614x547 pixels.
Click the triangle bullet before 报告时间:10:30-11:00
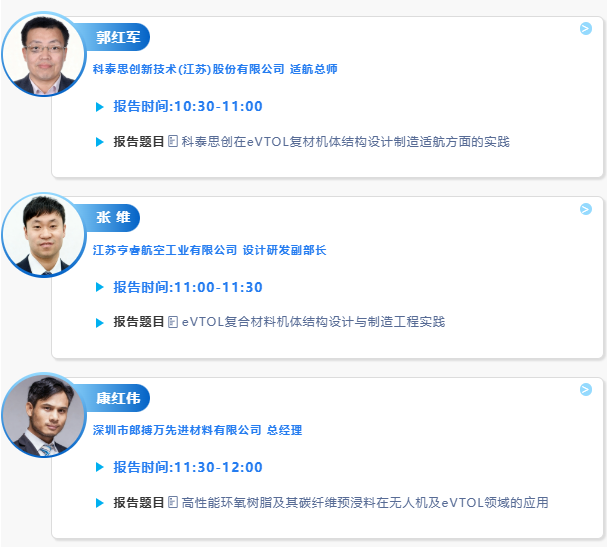99,107
